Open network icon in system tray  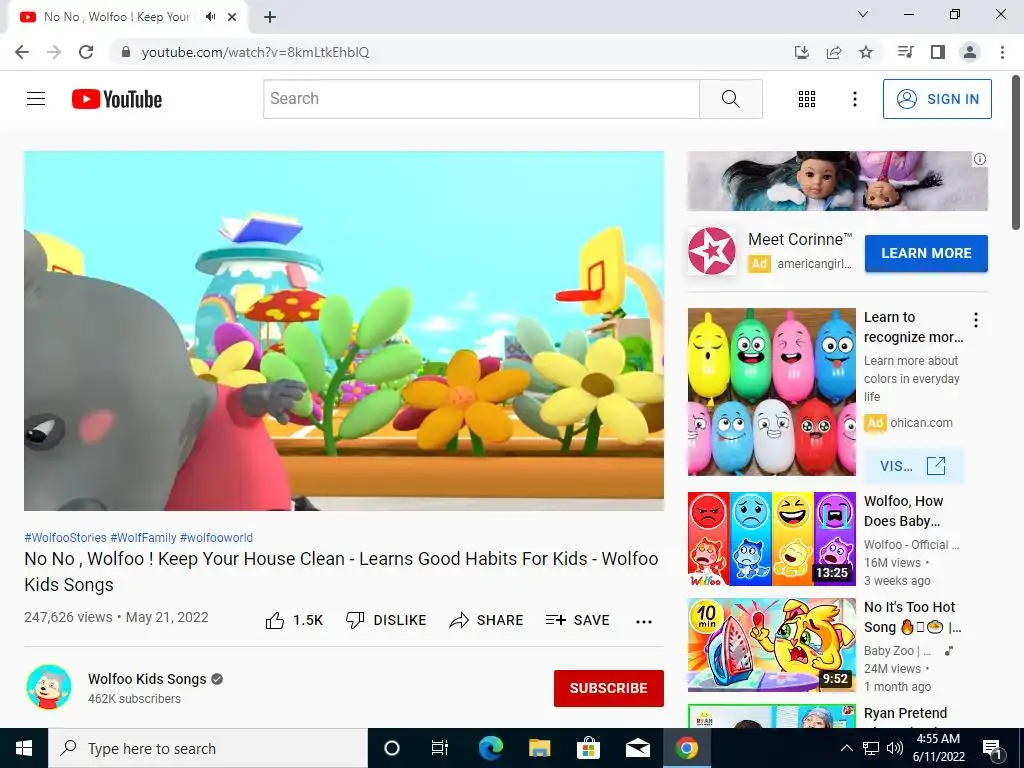tap(871, 748)
